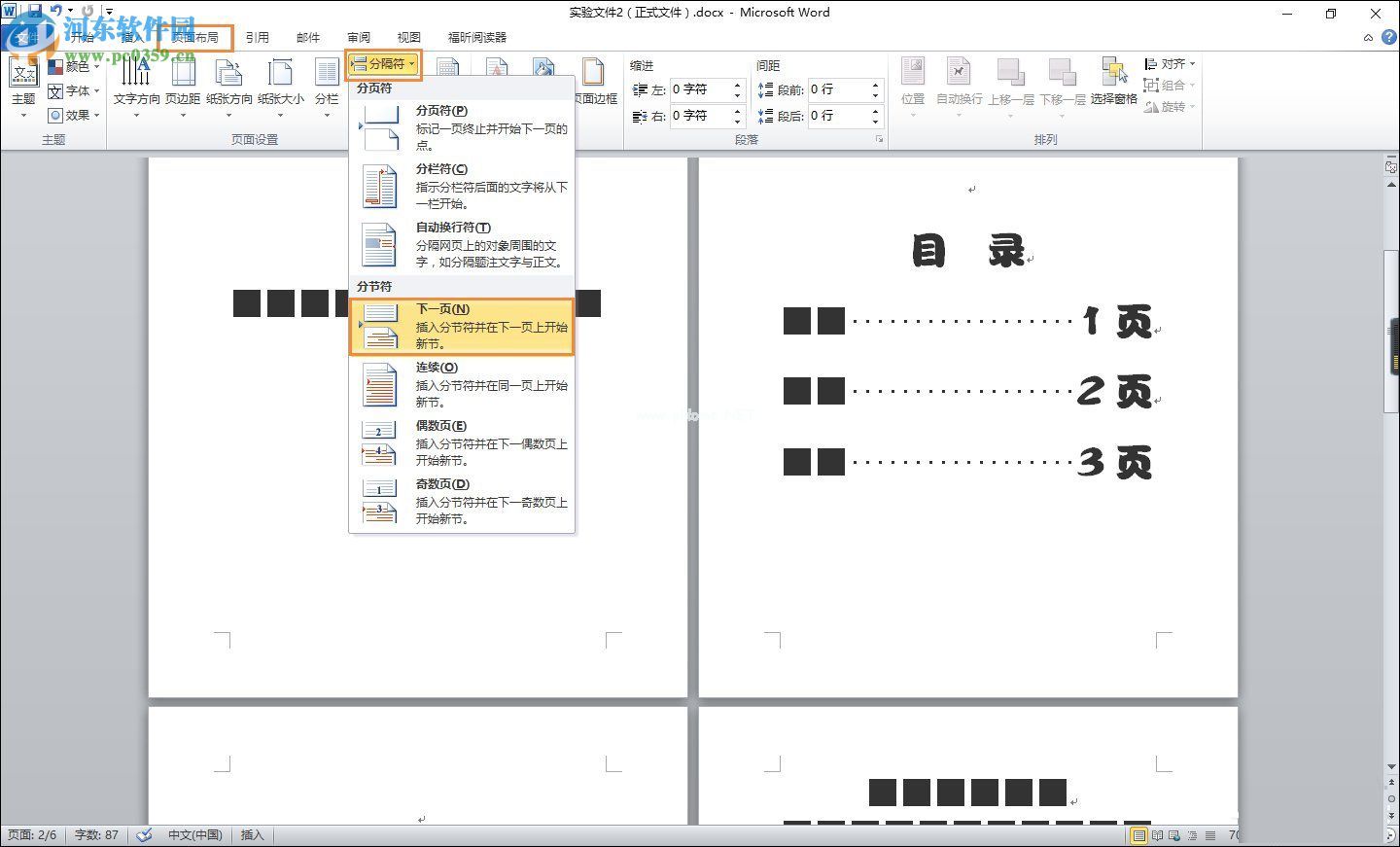Select Text Wrapping break (自动换行符) option
1400x847 pixels.
click(462, 244)
